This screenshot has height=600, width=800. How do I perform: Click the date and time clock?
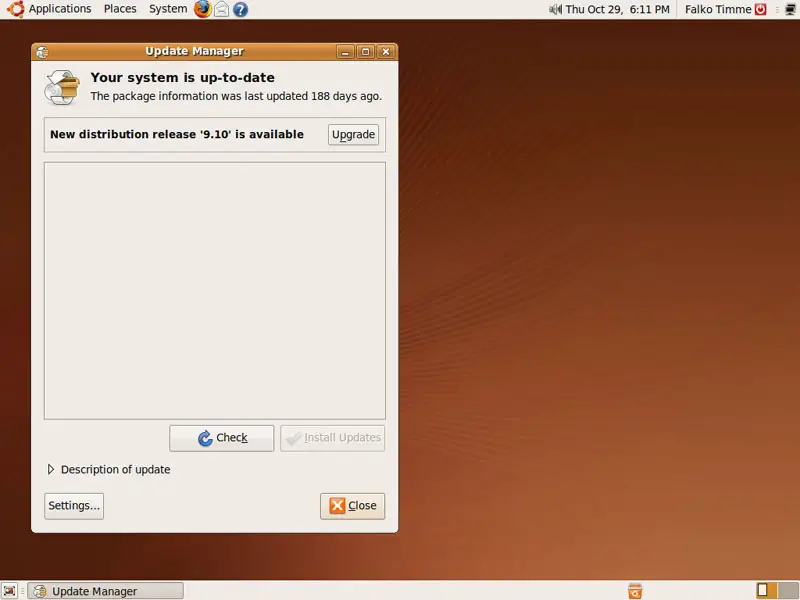tap(617, 9)
